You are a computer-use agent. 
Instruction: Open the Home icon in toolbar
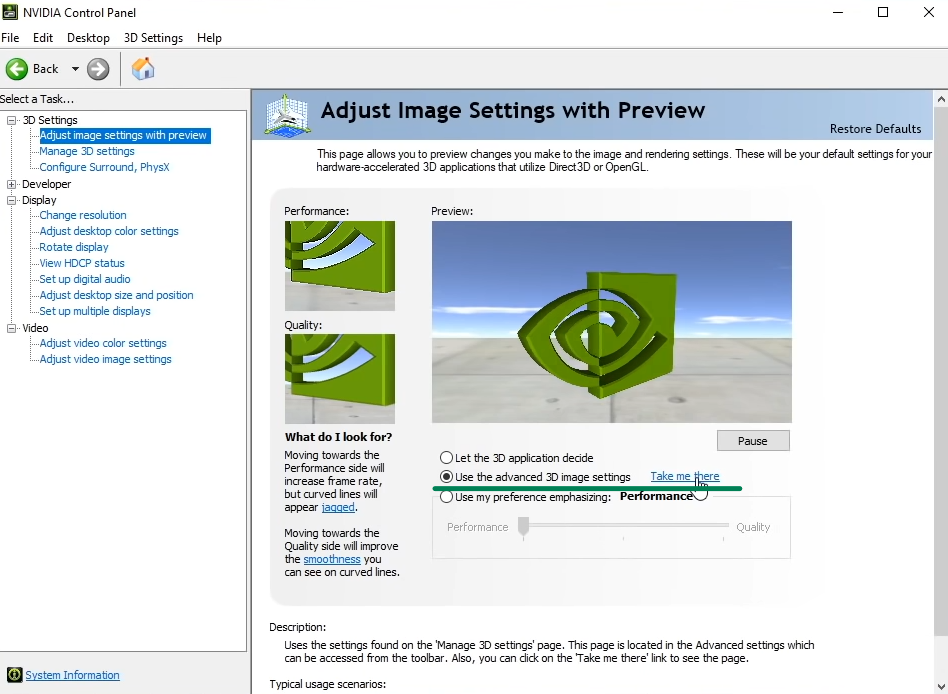[143, 69]
